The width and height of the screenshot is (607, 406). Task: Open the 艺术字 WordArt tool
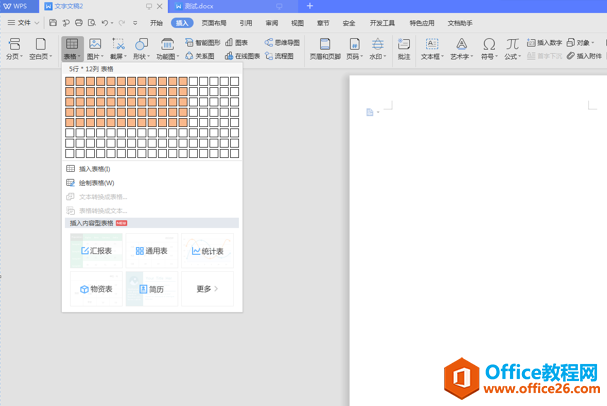pos(461,49)
